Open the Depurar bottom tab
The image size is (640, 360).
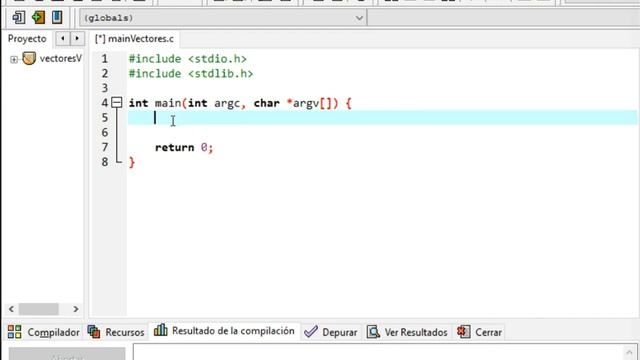click(x=331, y=332)
